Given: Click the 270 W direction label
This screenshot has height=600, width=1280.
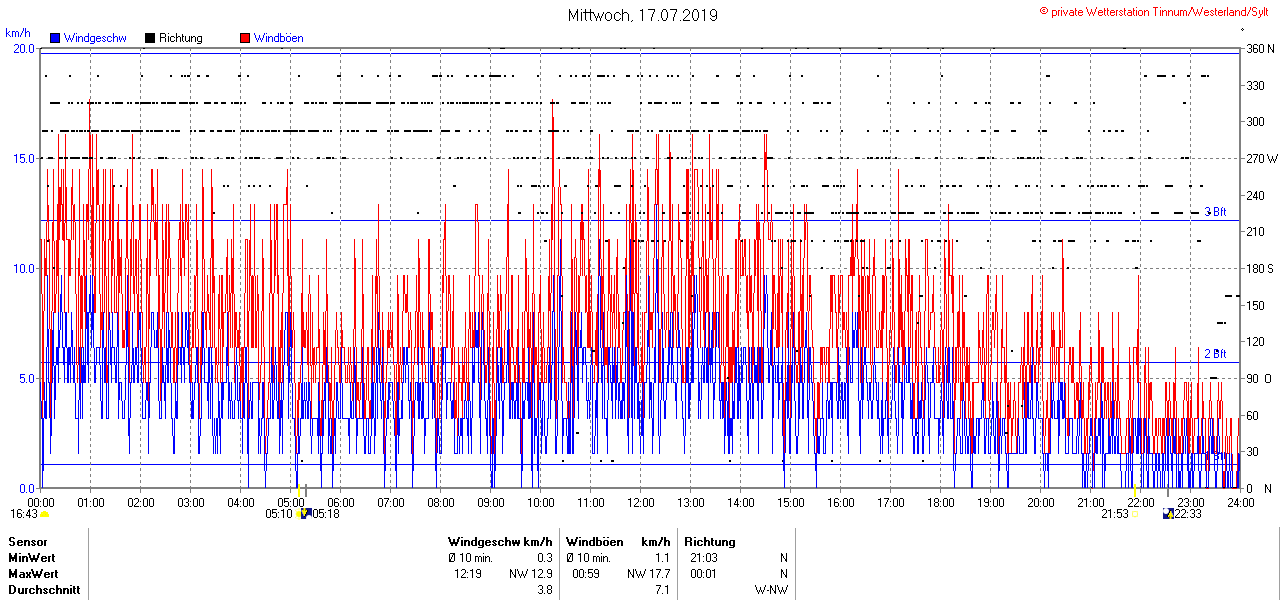Looking at the screenshot, I should (x=1260, y=158).
